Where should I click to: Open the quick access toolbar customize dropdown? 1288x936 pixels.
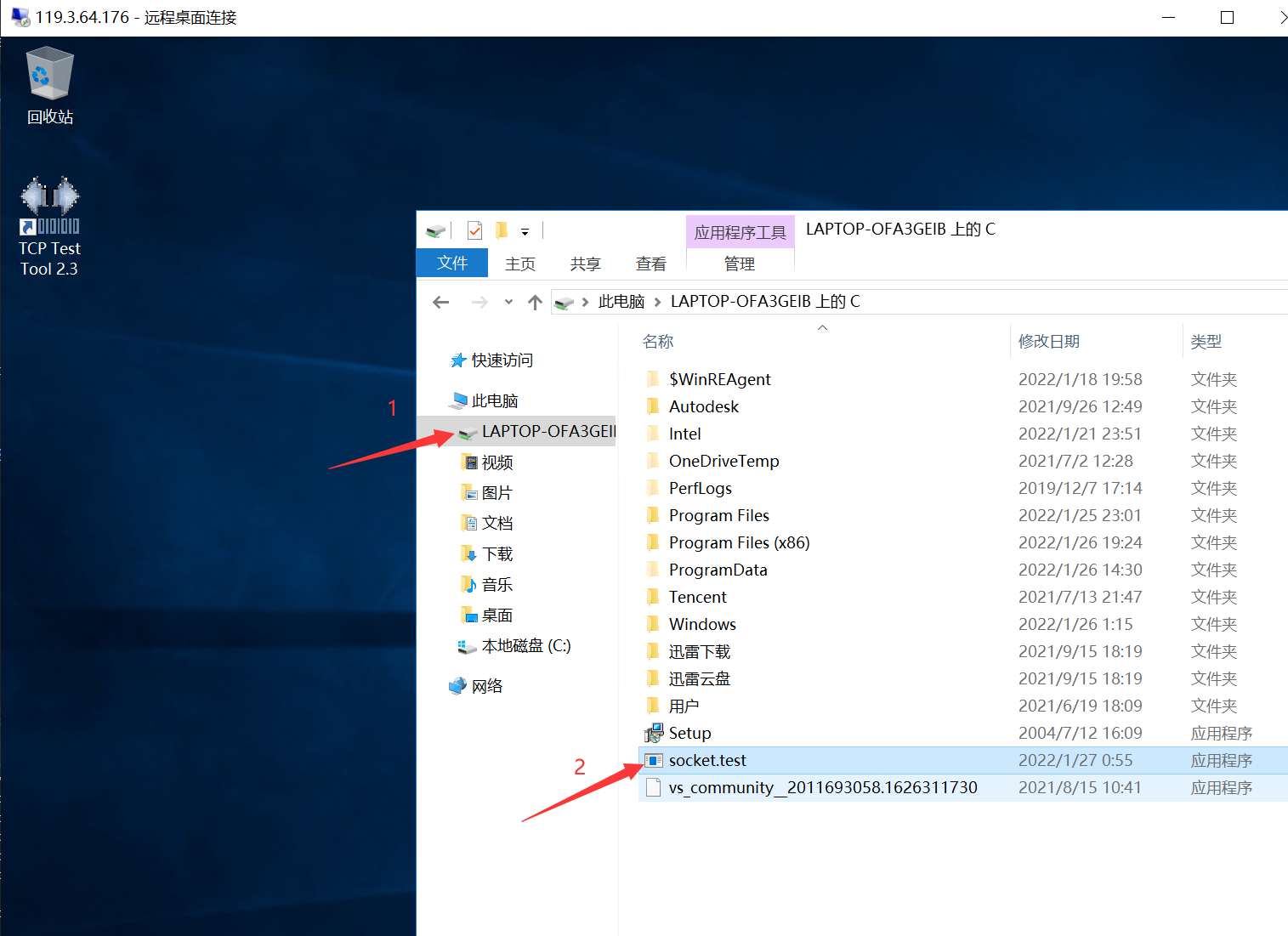point(525,231)
